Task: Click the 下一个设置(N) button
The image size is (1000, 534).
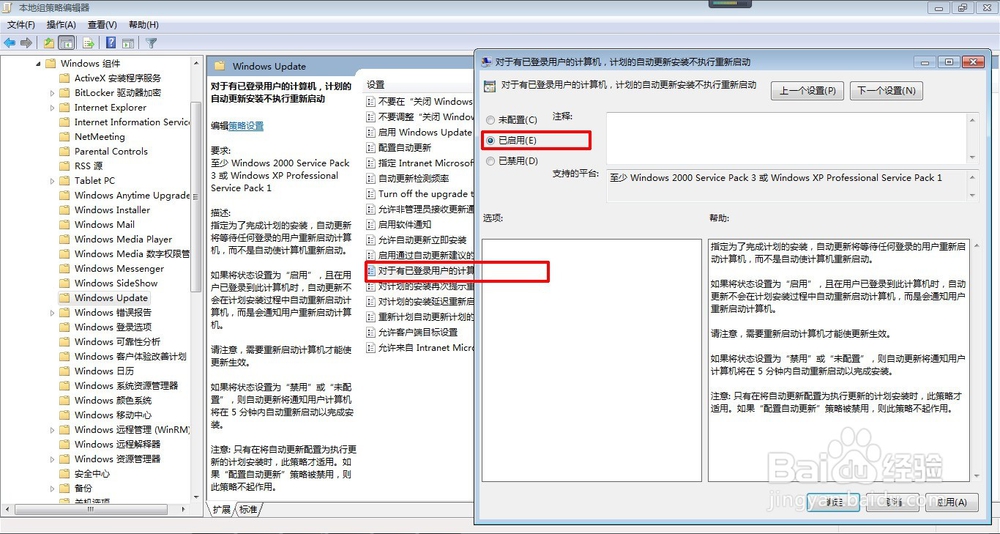Action: coord(886,91)
